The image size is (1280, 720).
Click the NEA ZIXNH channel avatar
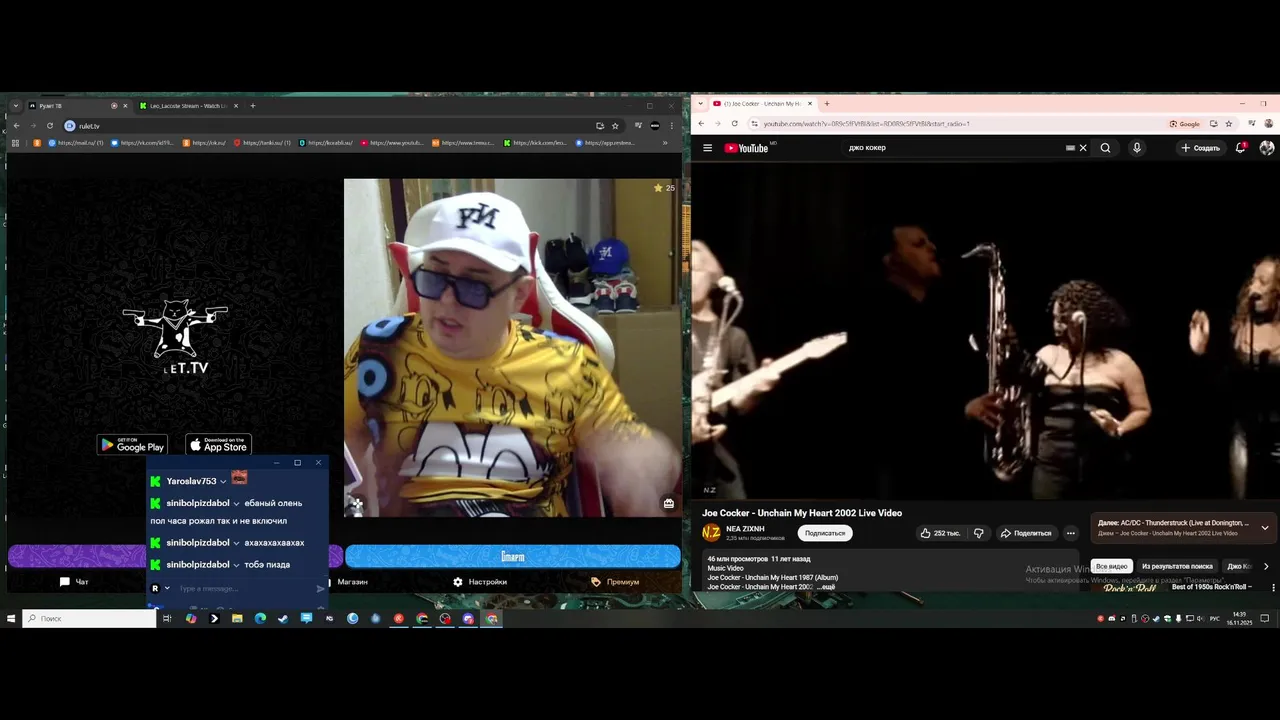[711, 533]
